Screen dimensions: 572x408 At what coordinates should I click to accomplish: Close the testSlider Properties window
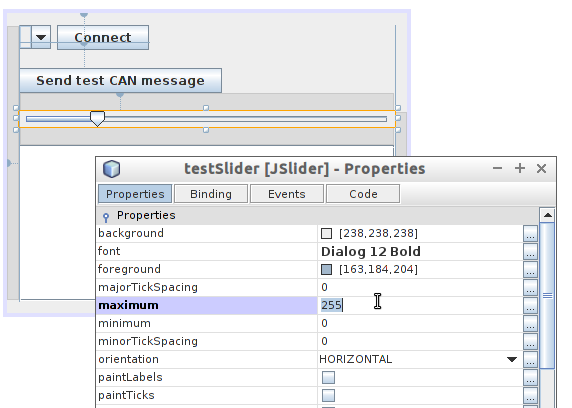pyautogui.click(x=541, y=168)
